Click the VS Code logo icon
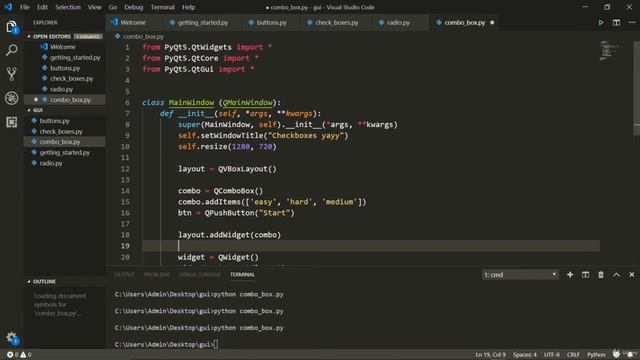This screenshot has height=360, width=640. coord(8,7)
